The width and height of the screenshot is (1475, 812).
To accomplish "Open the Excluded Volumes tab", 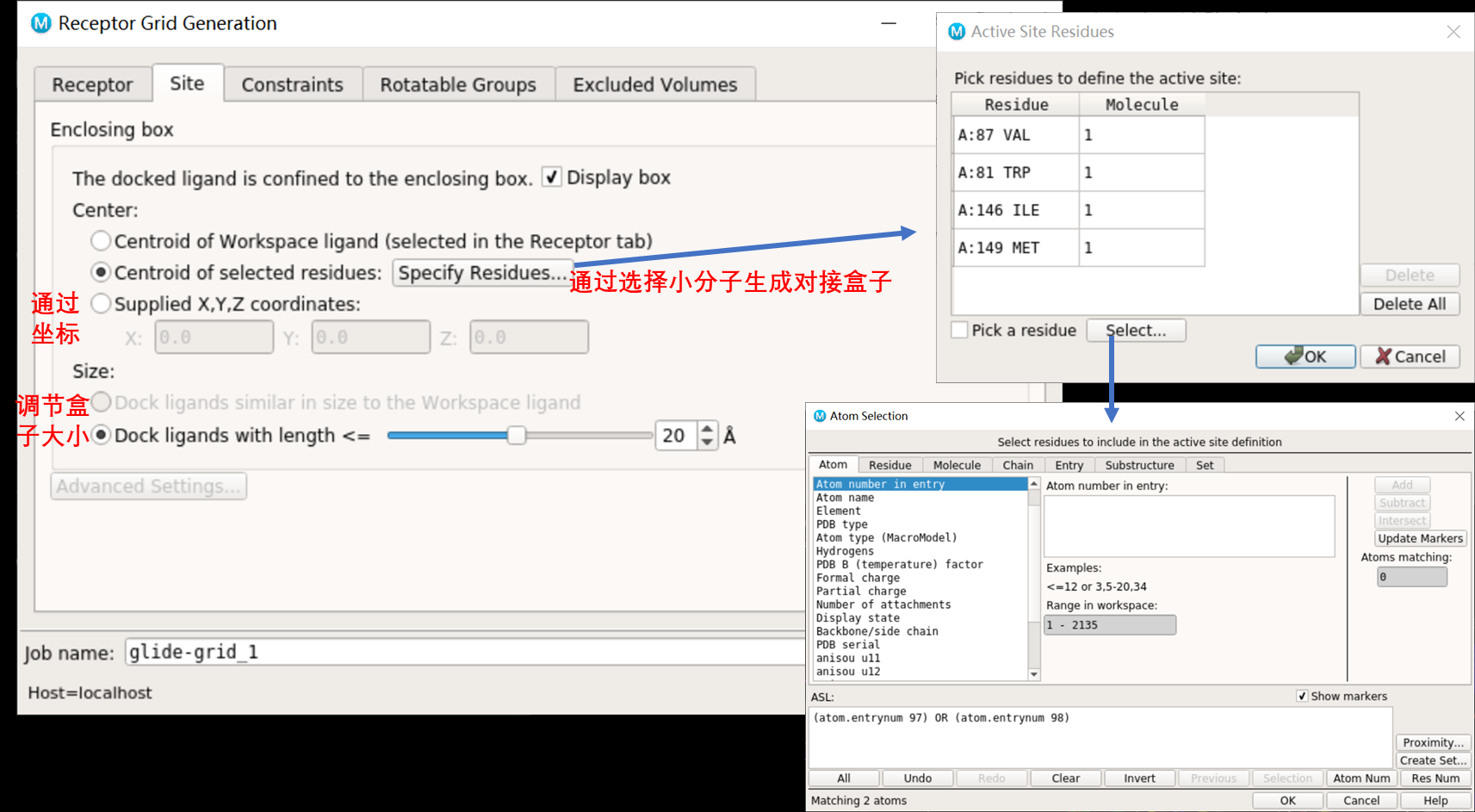I will [x=655, y=84].
